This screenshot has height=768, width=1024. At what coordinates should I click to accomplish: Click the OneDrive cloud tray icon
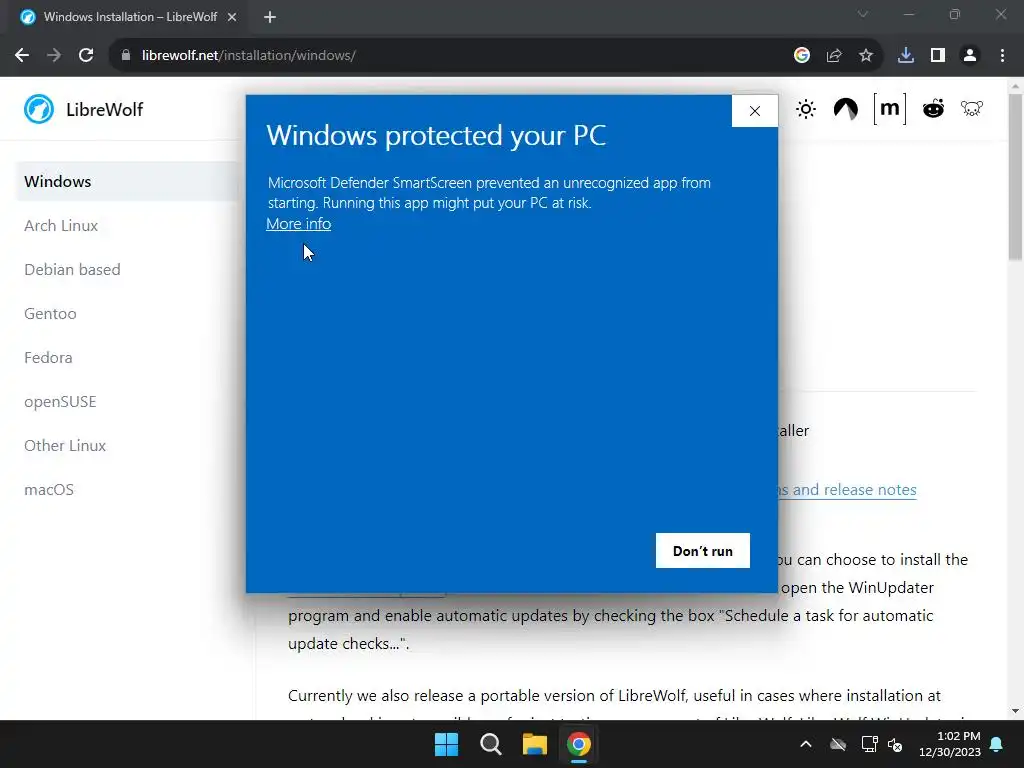click(x=838, y=744)
